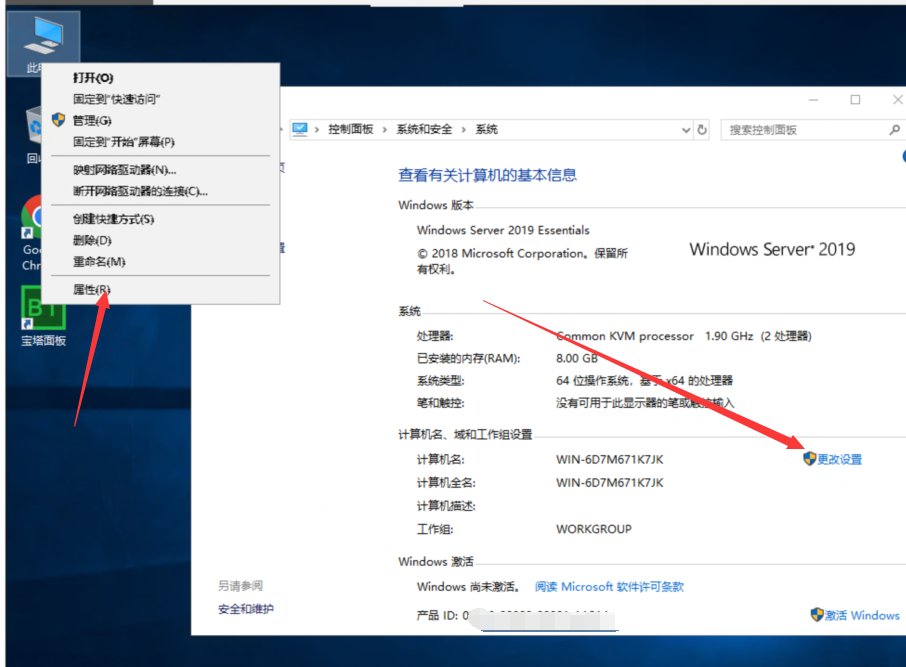Maximize the System window
Viewport: 906px width, 667px height.
point(855,100)
